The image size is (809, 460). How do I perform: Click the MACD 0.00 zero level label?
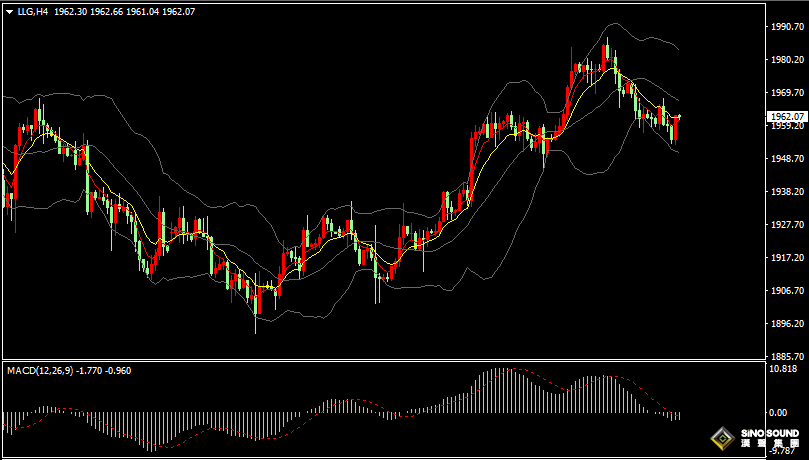click(x=778, y=412)
